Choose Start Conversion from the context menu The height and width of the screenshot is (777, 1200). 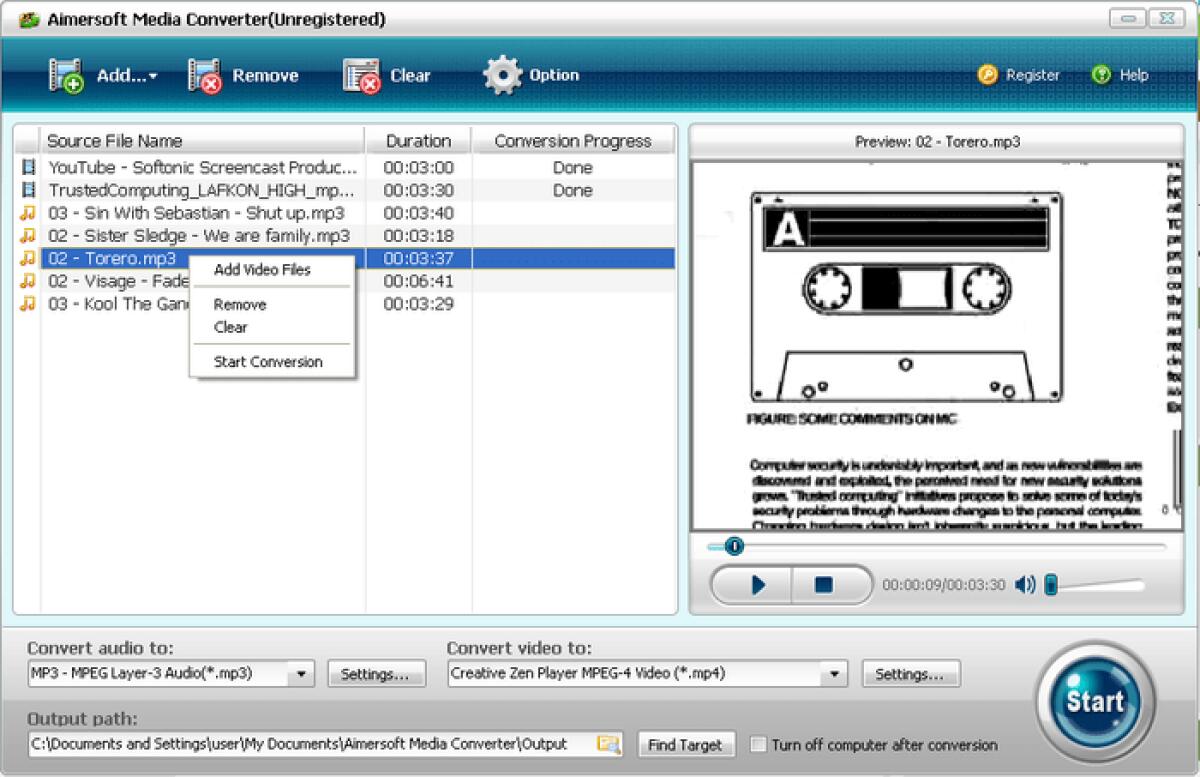click(x=269, y=361)
